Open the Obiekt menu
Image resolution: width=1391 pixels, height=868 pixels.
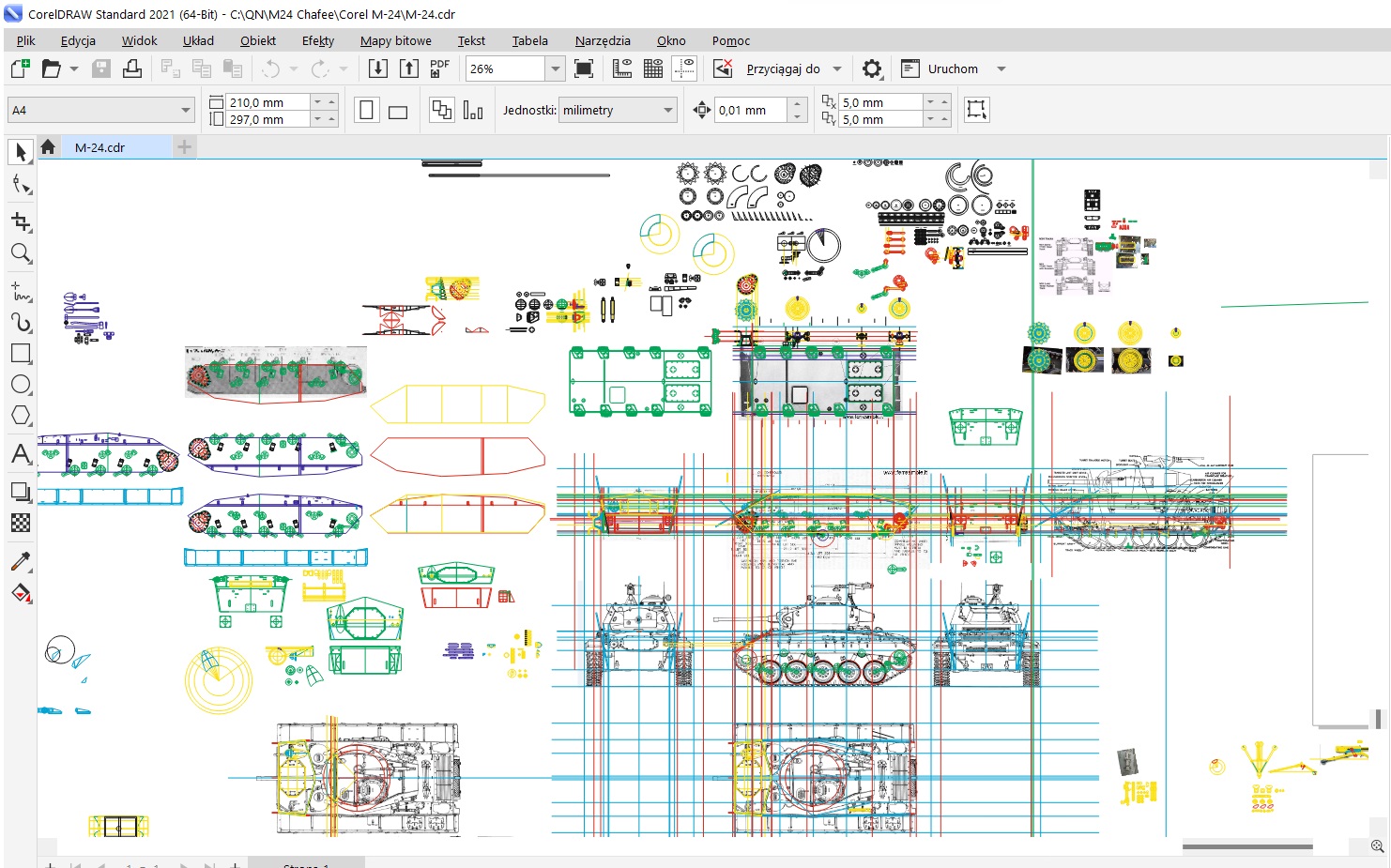point(258,40)
